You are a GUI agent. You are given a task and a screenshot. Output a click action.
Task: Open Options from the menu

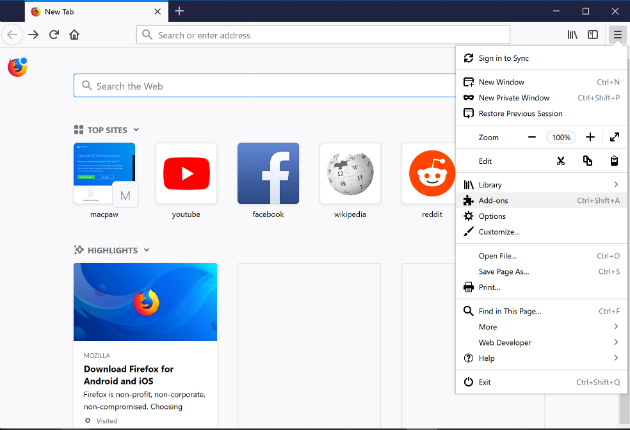click(541, 216)
